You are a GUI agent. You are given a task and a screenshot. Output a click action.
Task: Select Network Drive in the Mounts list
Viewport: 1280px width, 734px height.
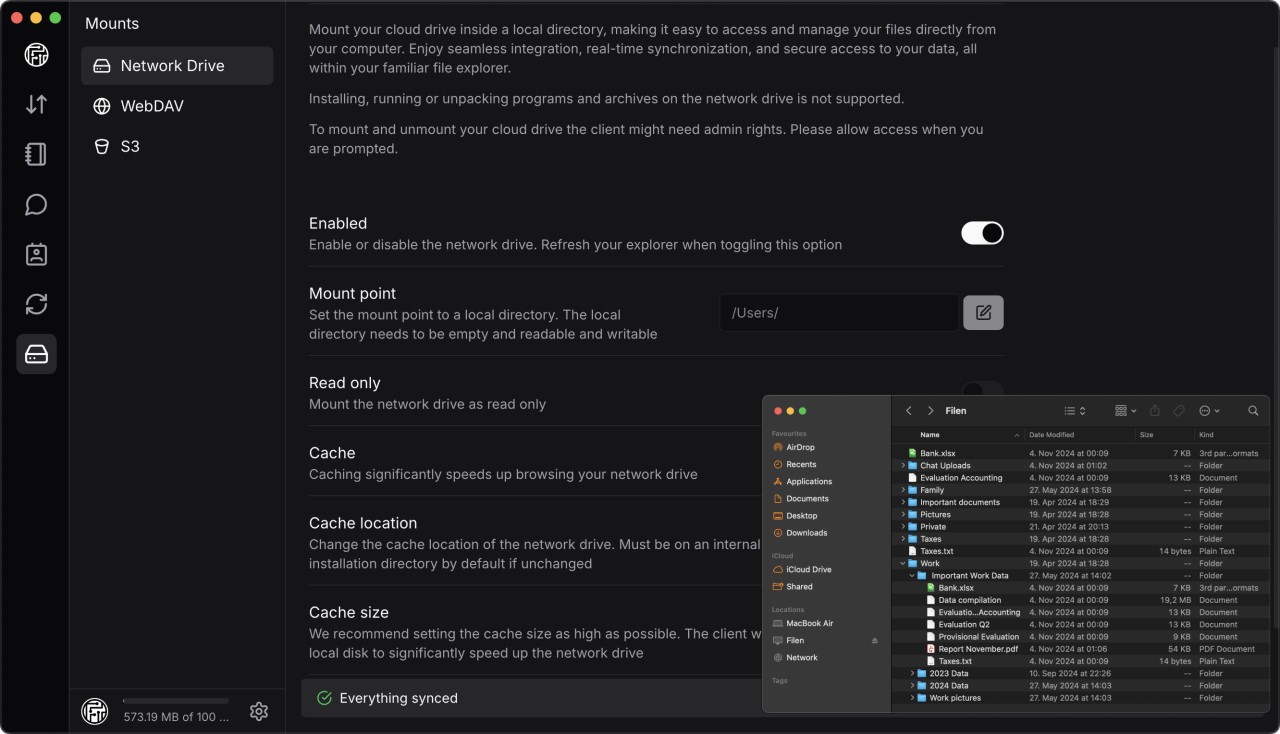[176, 65]
